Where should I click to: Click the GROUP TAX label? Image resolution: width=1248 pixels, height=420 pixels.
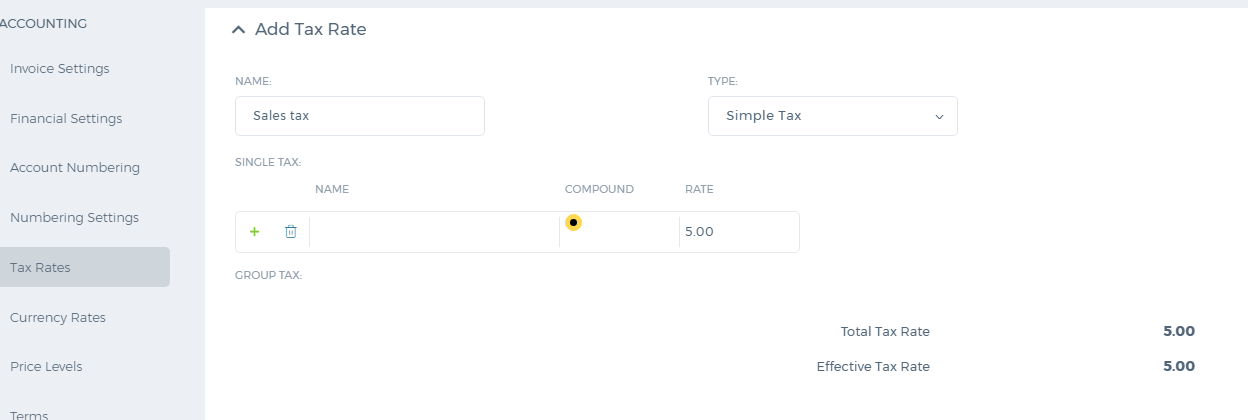pyautogui.click(x=268, y=275)
